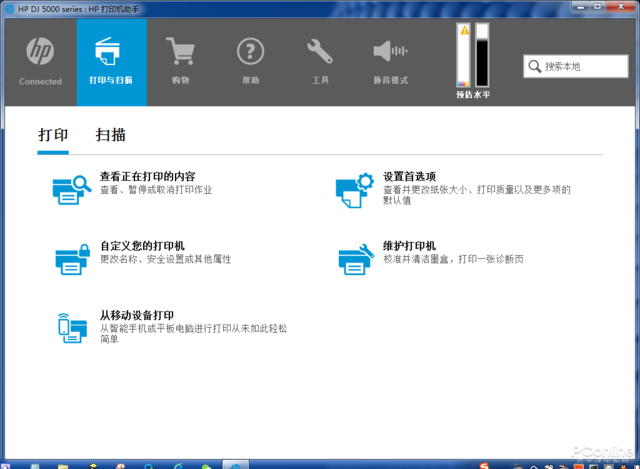
Task: Minimize the HP 打印机助手 window
Action: pyautogui.click(x=581, y=7)
